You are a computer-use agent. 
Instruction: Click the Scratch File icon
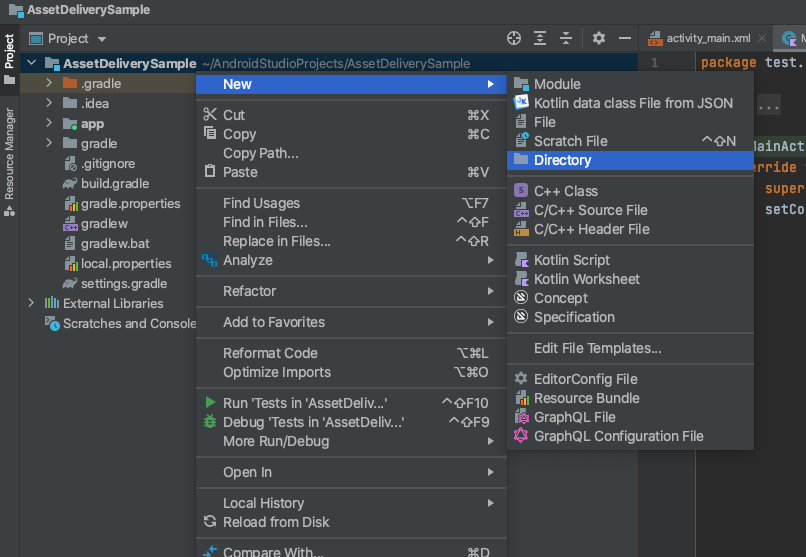coord(521,140)
